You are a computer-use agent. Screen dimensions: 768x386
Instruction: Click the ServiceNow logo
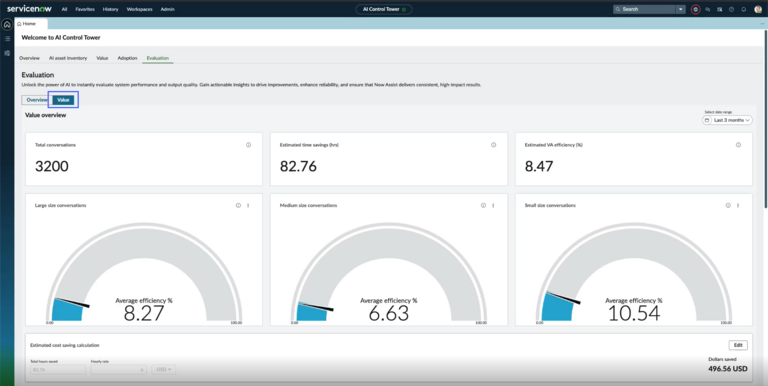point(29,9)
